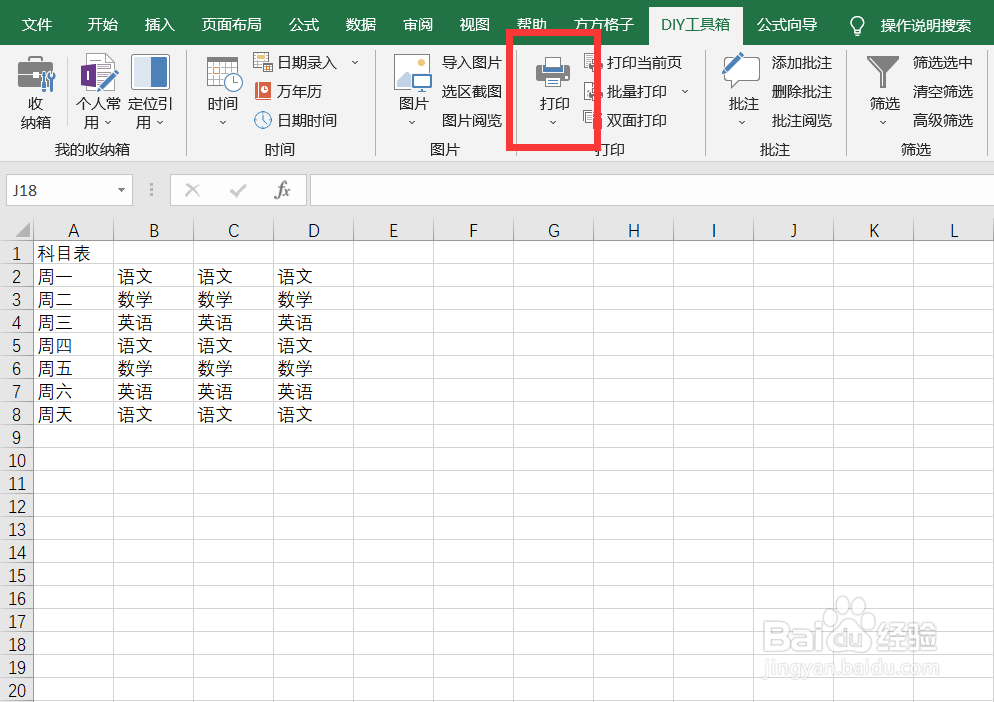Click the 定位引用 icon
Screen dimensions: 994x702
(x=150, y=72)
